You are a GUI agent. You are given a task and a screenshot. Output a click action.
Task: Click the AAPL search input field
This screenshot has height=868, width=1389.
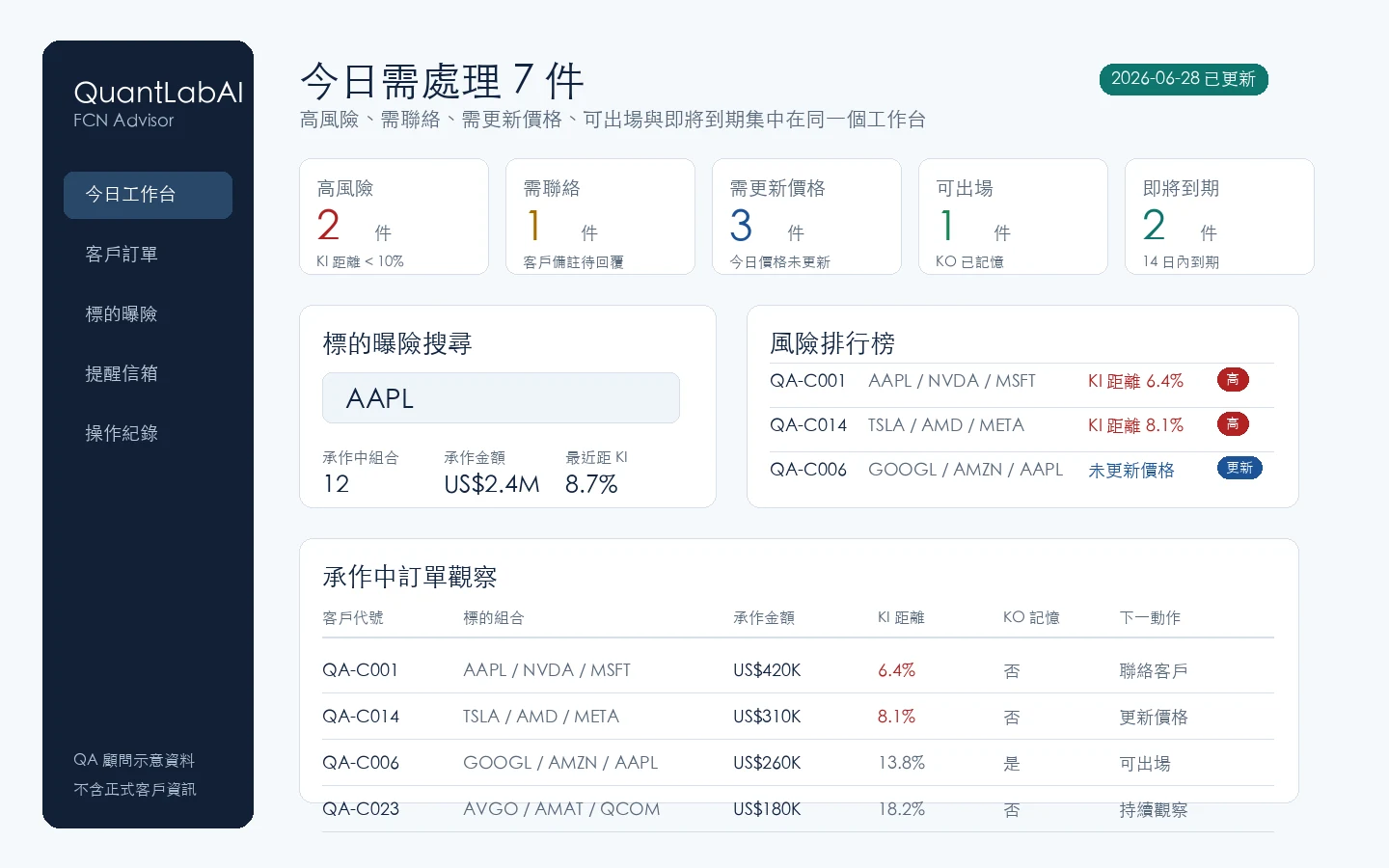(501, 398)
